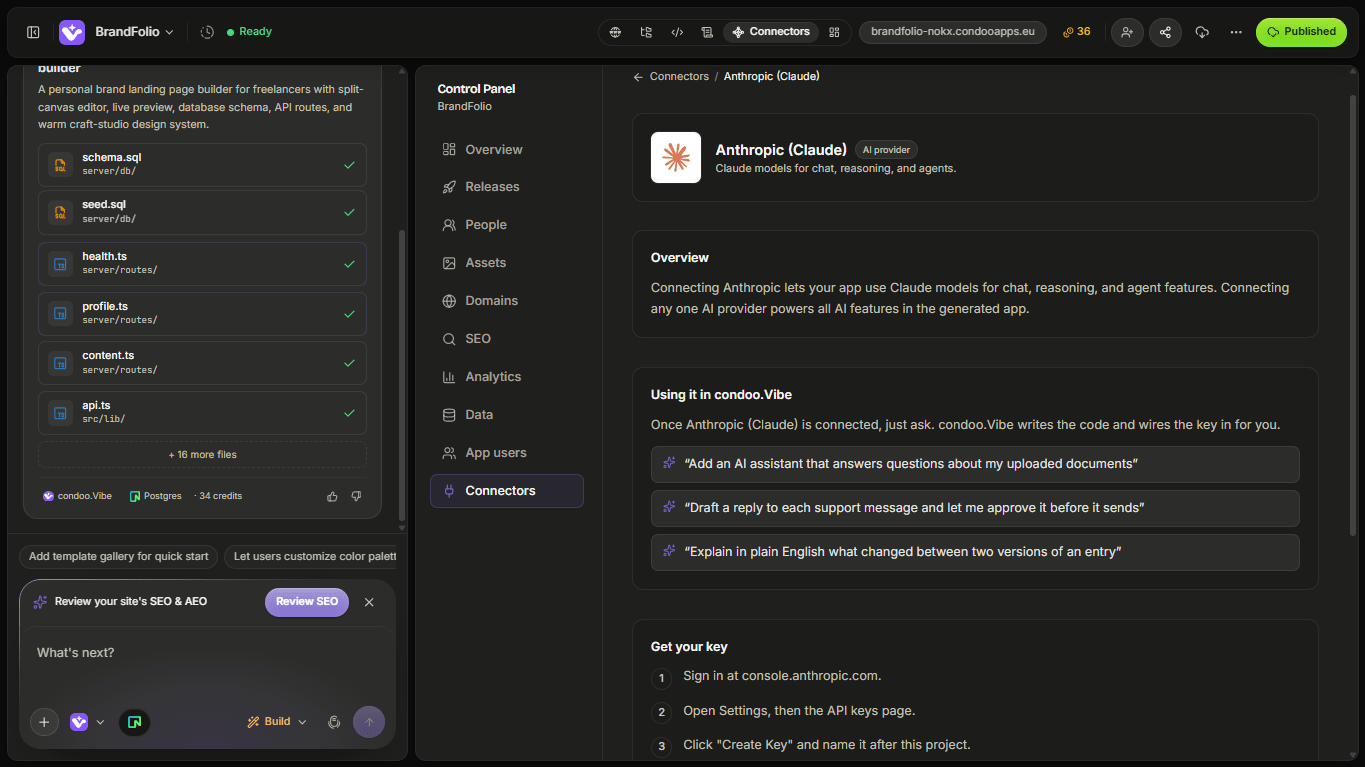Dismiss the Review SEO suggestion banner
1365x767 pixels.
click(369, 602)
